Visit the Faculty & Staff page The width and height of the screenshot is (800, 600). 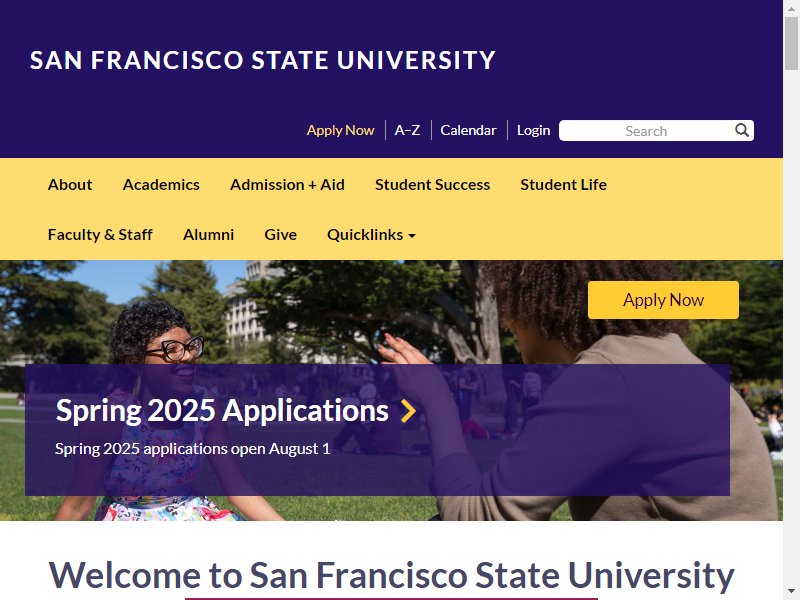pos(100,235)
